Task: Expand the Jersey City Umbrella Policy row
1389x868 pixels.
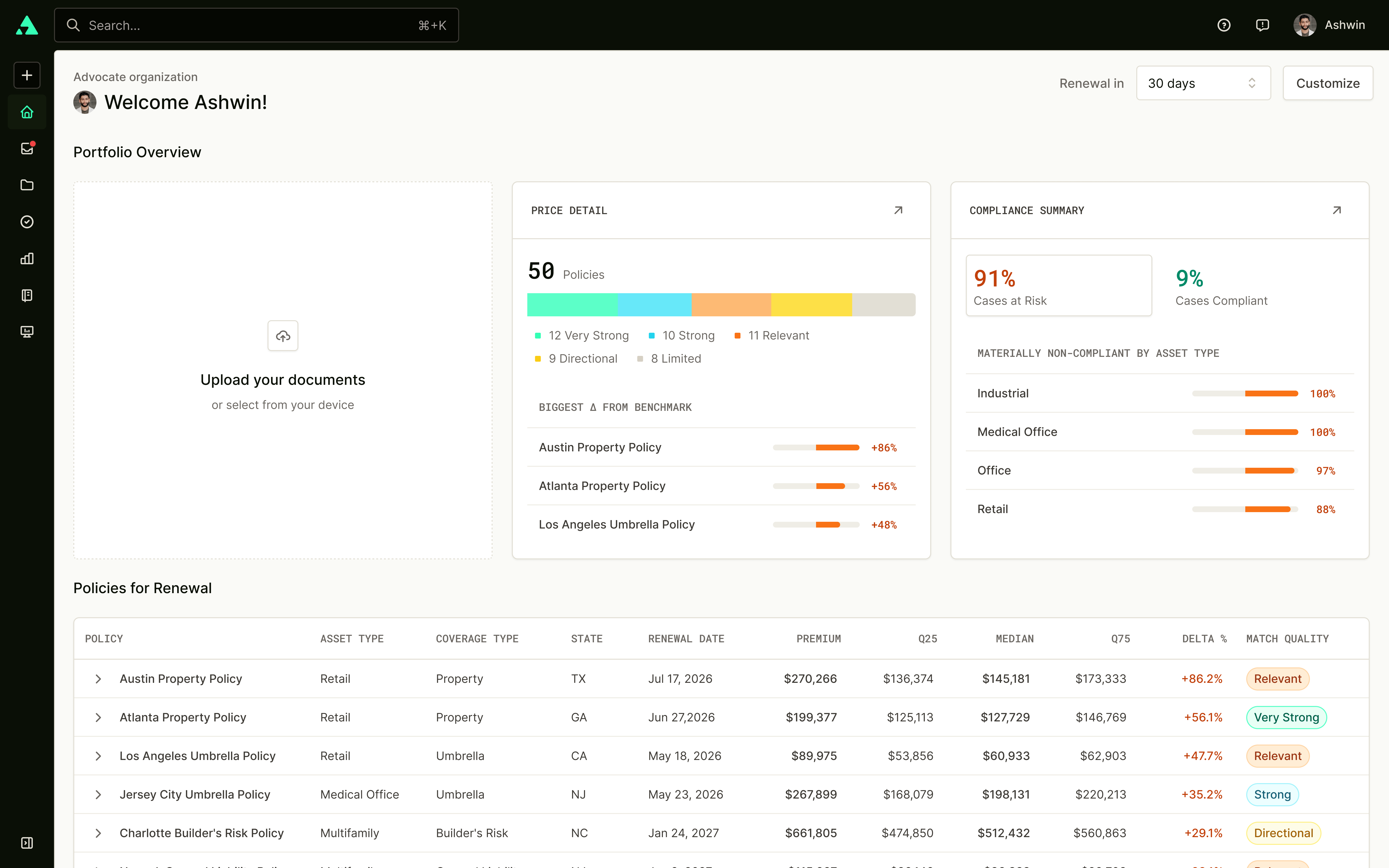Action: 98,794
